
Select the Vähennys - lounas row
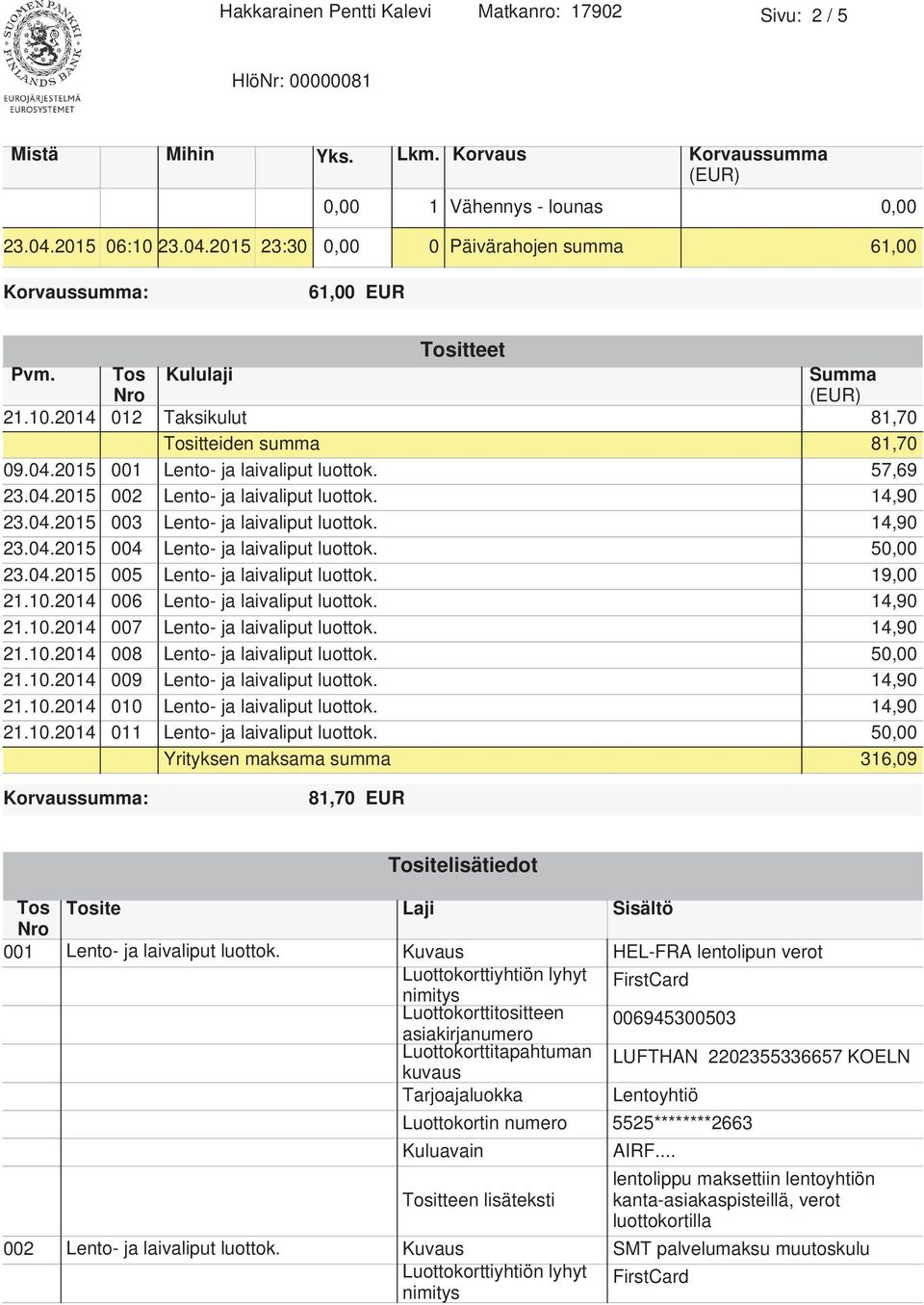point(462,207)
